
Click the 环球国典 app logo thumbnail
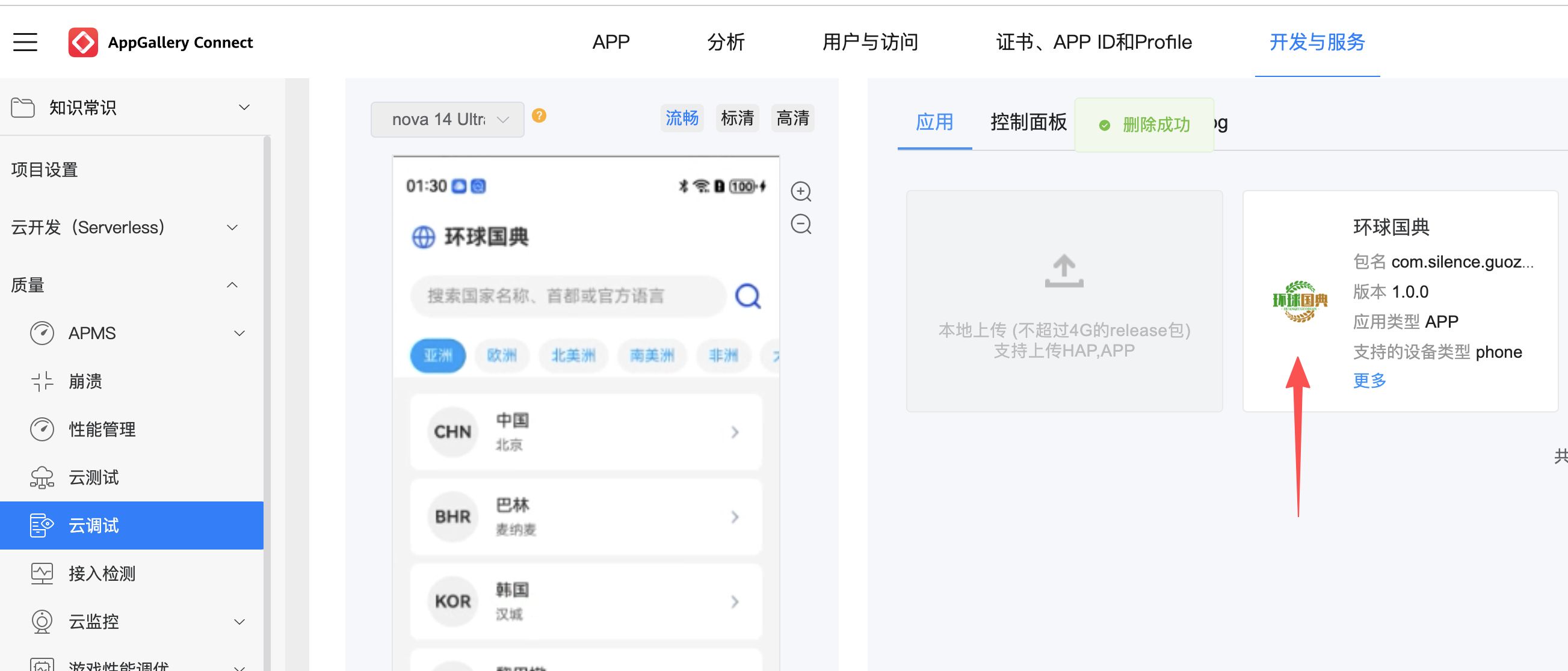click(x=1300, y=301)
